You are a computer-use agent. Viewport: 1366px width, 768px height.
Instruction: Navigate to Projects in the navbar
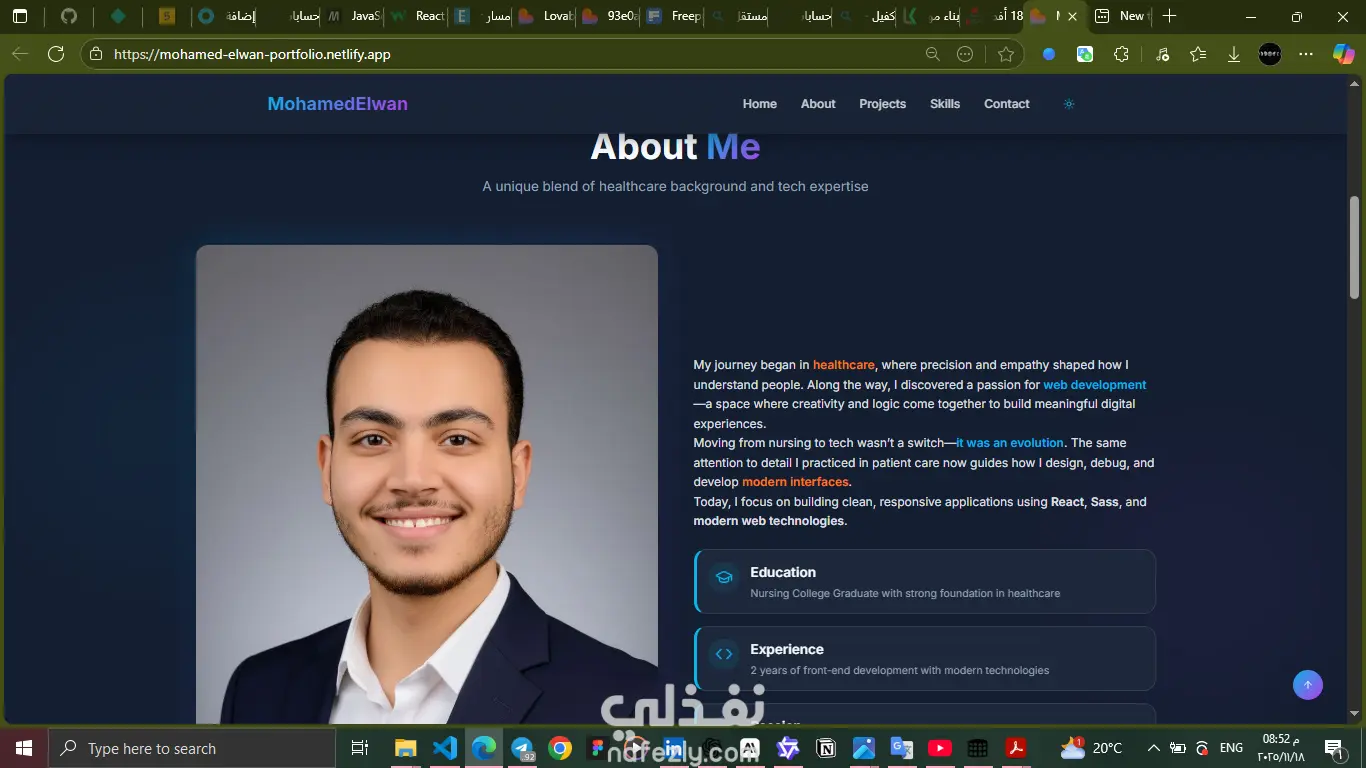tap(883, 104)
